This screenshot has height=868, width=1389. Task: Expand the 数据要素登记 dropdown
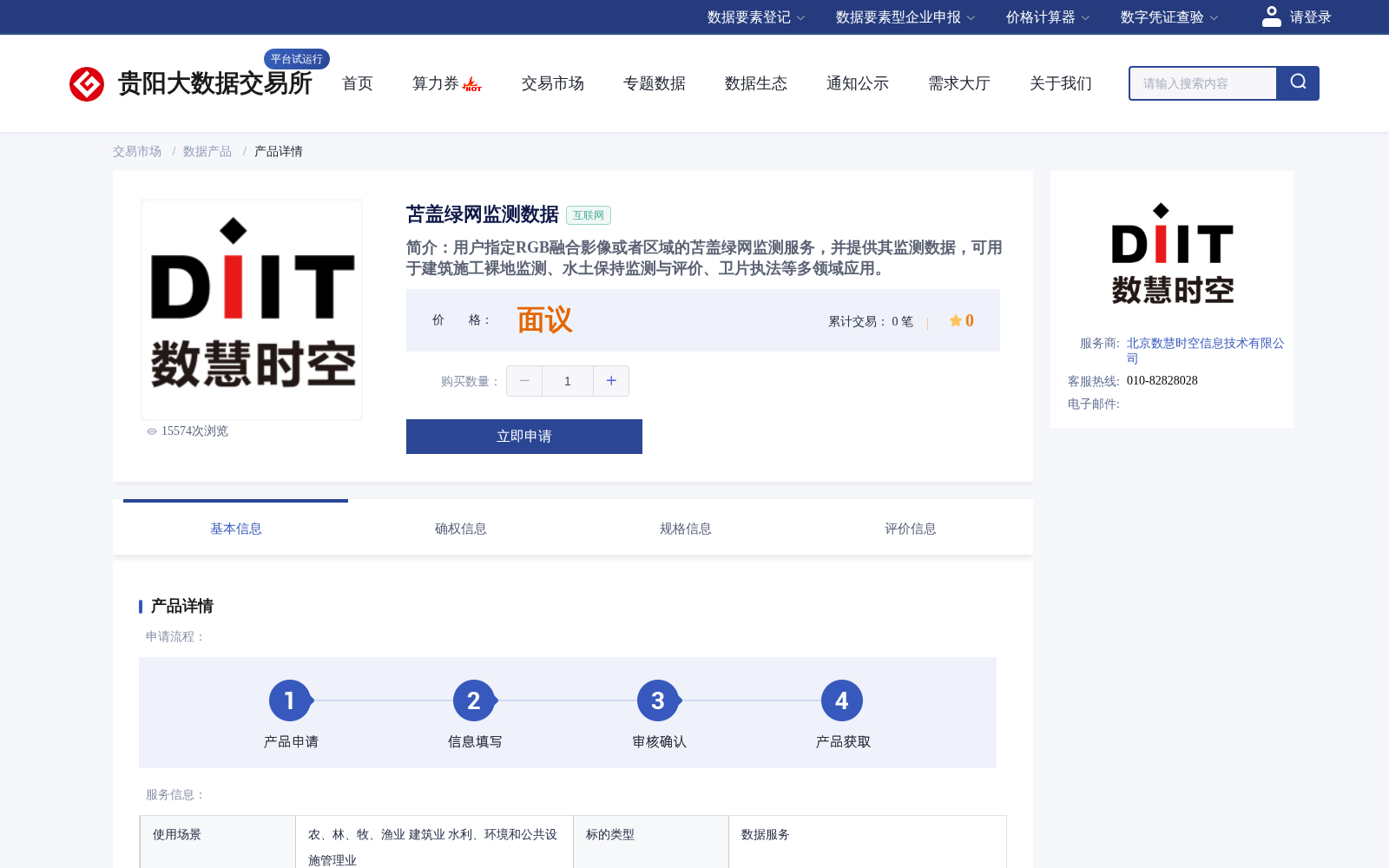[x=756, y=17]
